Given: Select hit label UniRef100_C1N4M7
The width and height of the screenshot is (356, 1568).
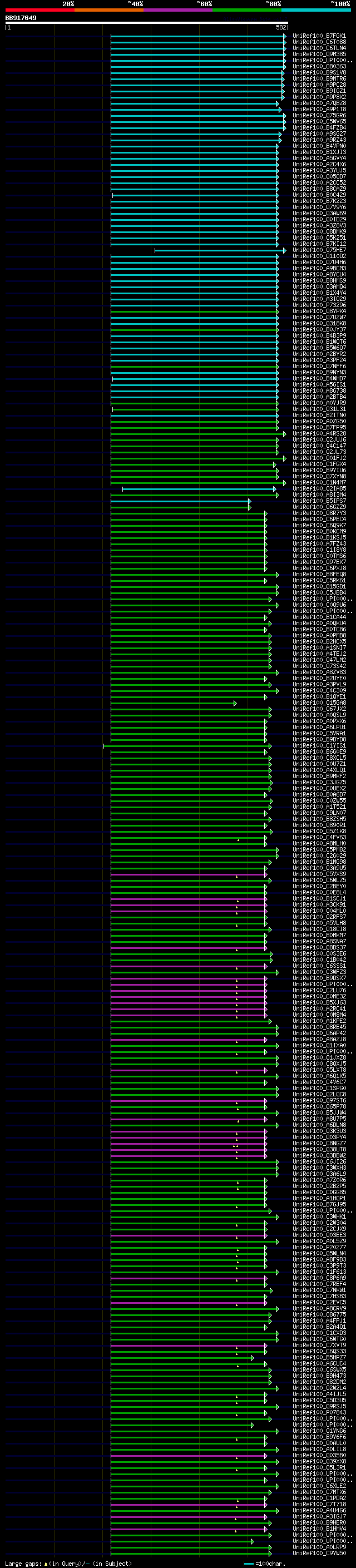Looking at the screenshot, I should [x=319, y=483].
